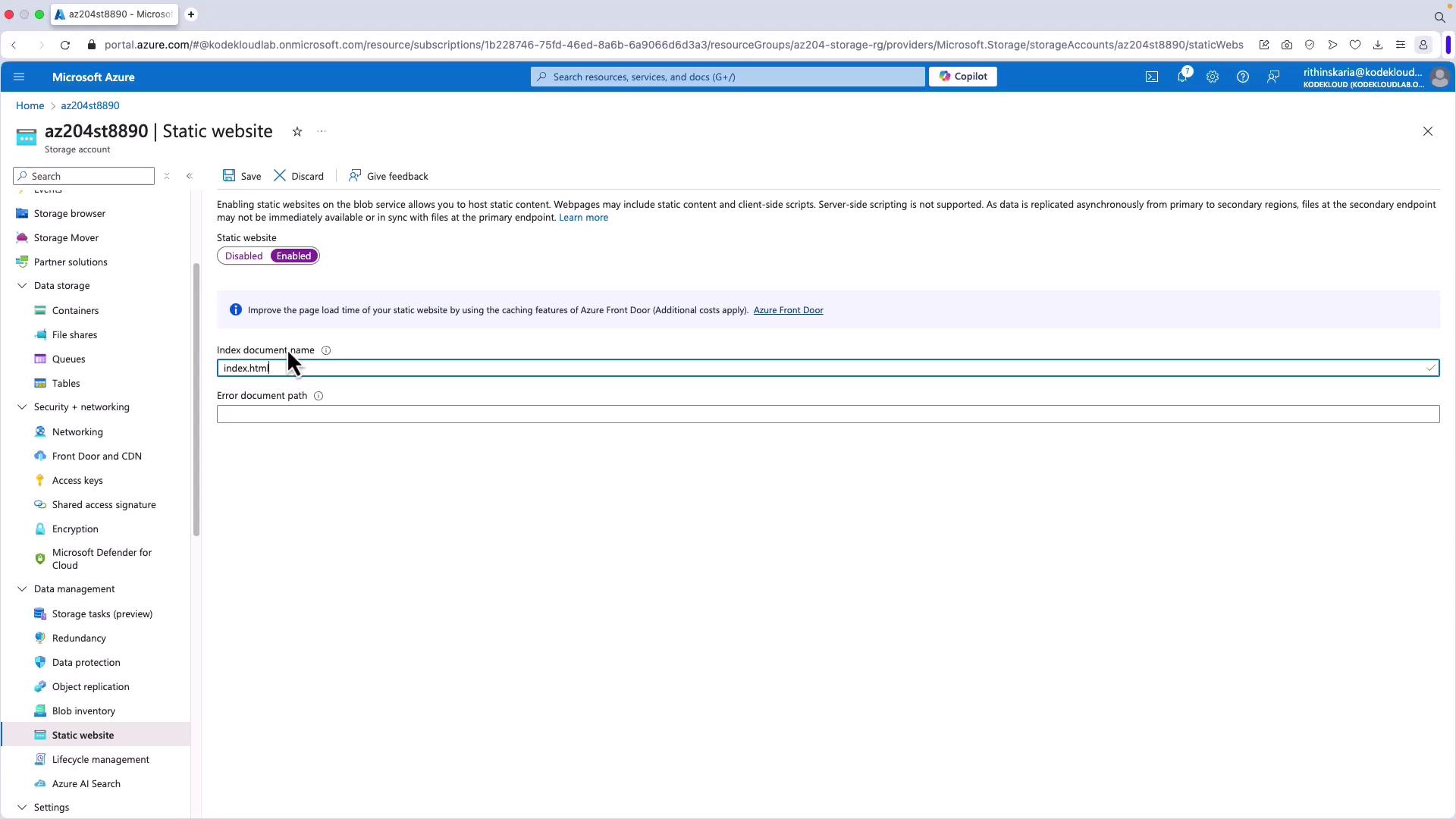
Task: Go to Lifecycle management
Action: tap(100, 760)
